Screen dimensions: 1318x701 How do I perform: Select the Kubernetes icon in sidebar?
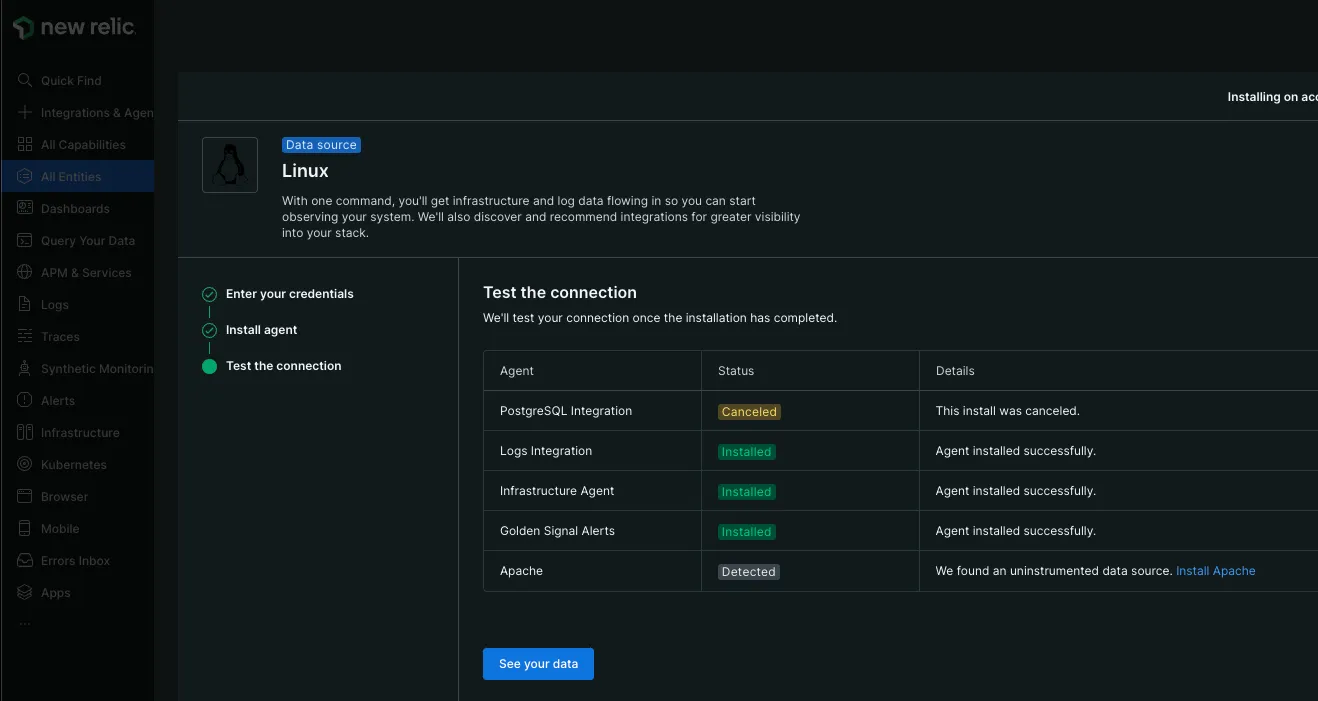(x=25, y=464)
